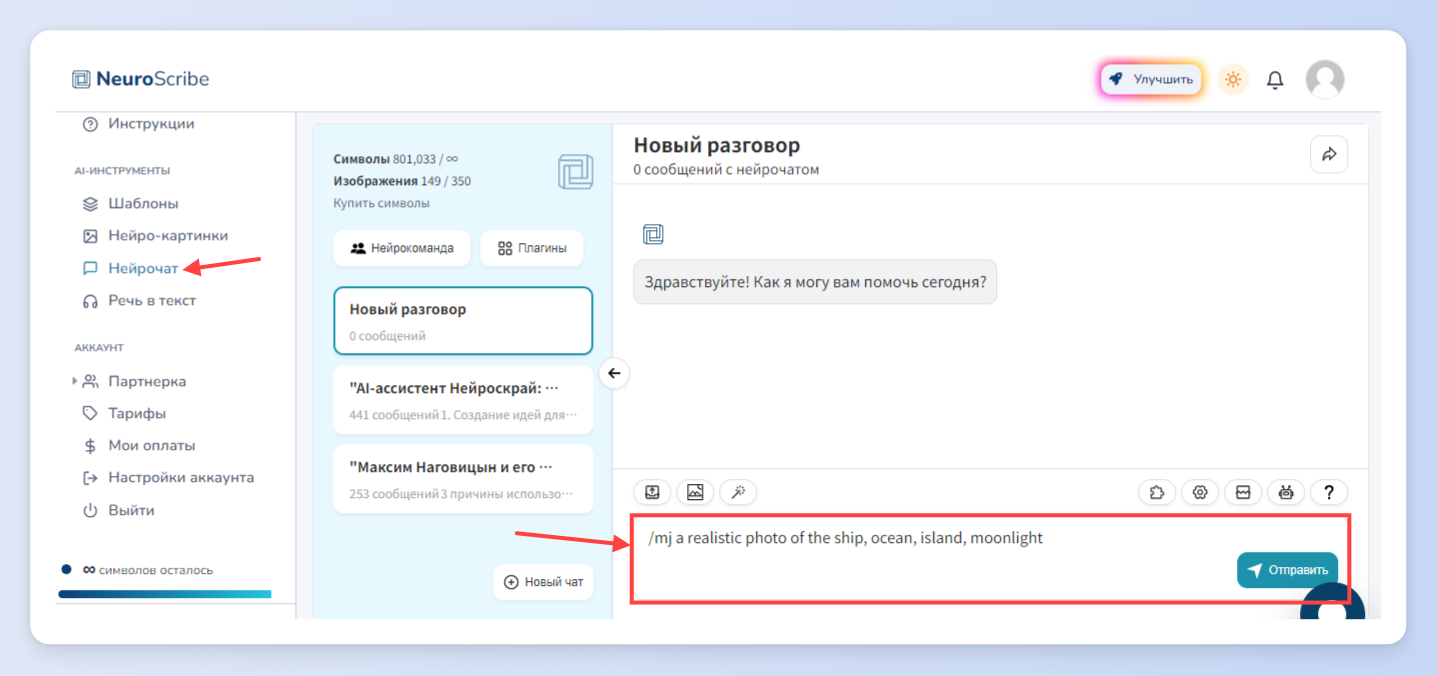Click the Отправить send button
The height and width of the screenshot is (676, 1438).
click(x=1287, y=570)
